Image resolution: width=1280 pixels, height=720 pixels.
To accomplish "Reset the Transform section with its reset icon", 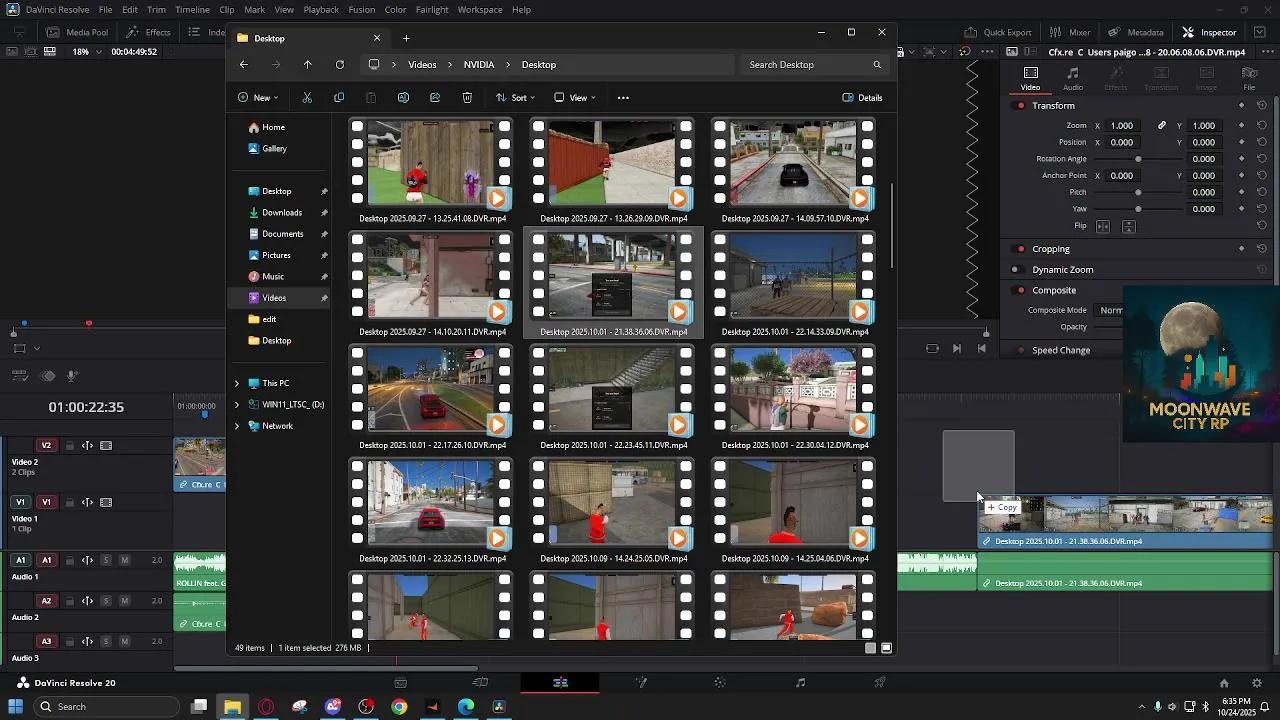I will pyautogui.click(x=1262, y=106).
